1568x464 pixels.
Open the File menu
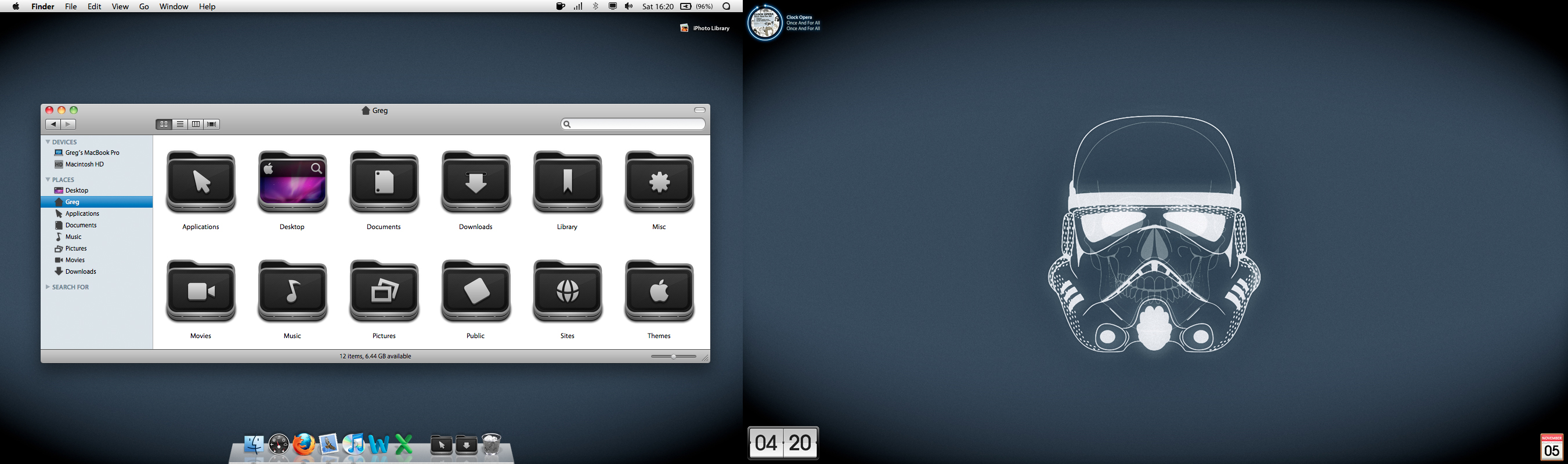pos(71,6)
